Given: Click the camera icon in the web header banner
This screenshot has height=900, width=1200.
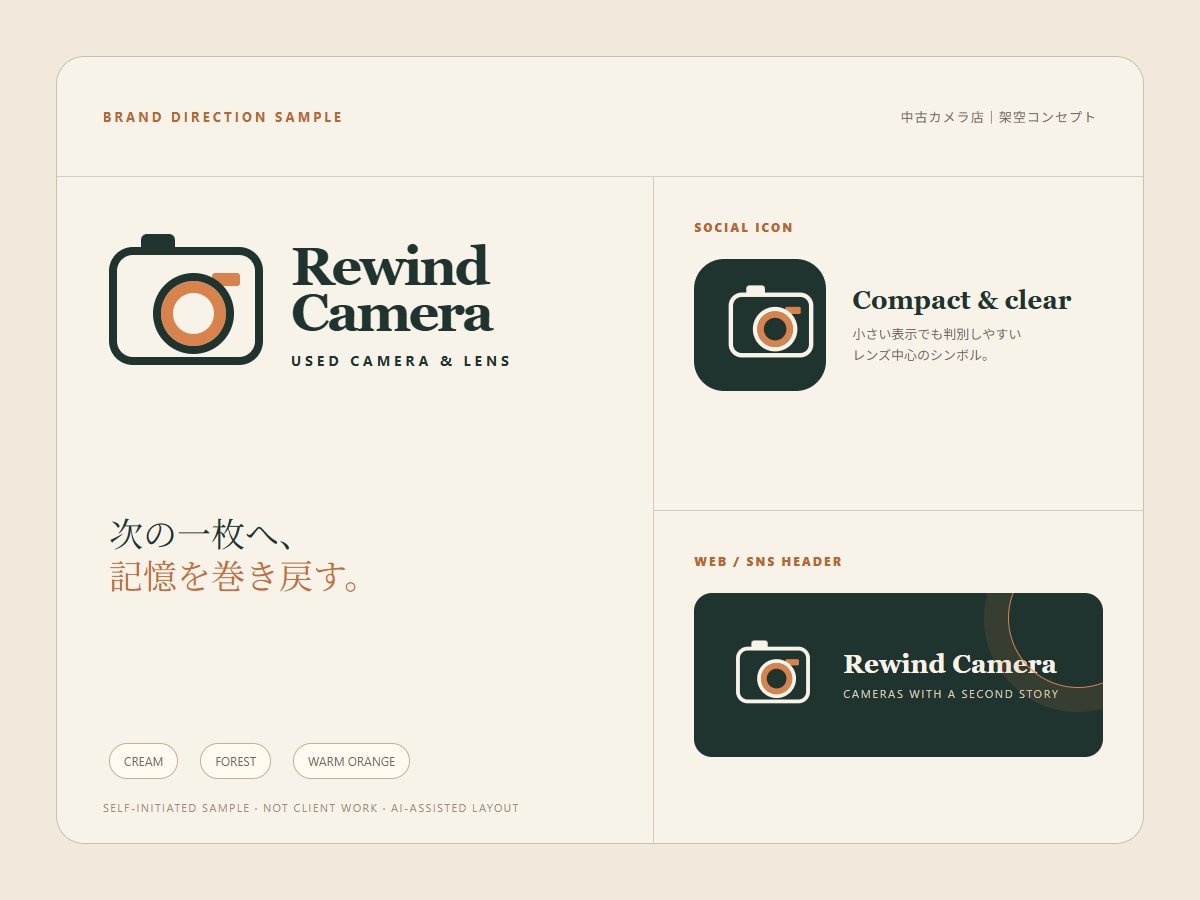Looking at the screenshot, I should point(773,672).
